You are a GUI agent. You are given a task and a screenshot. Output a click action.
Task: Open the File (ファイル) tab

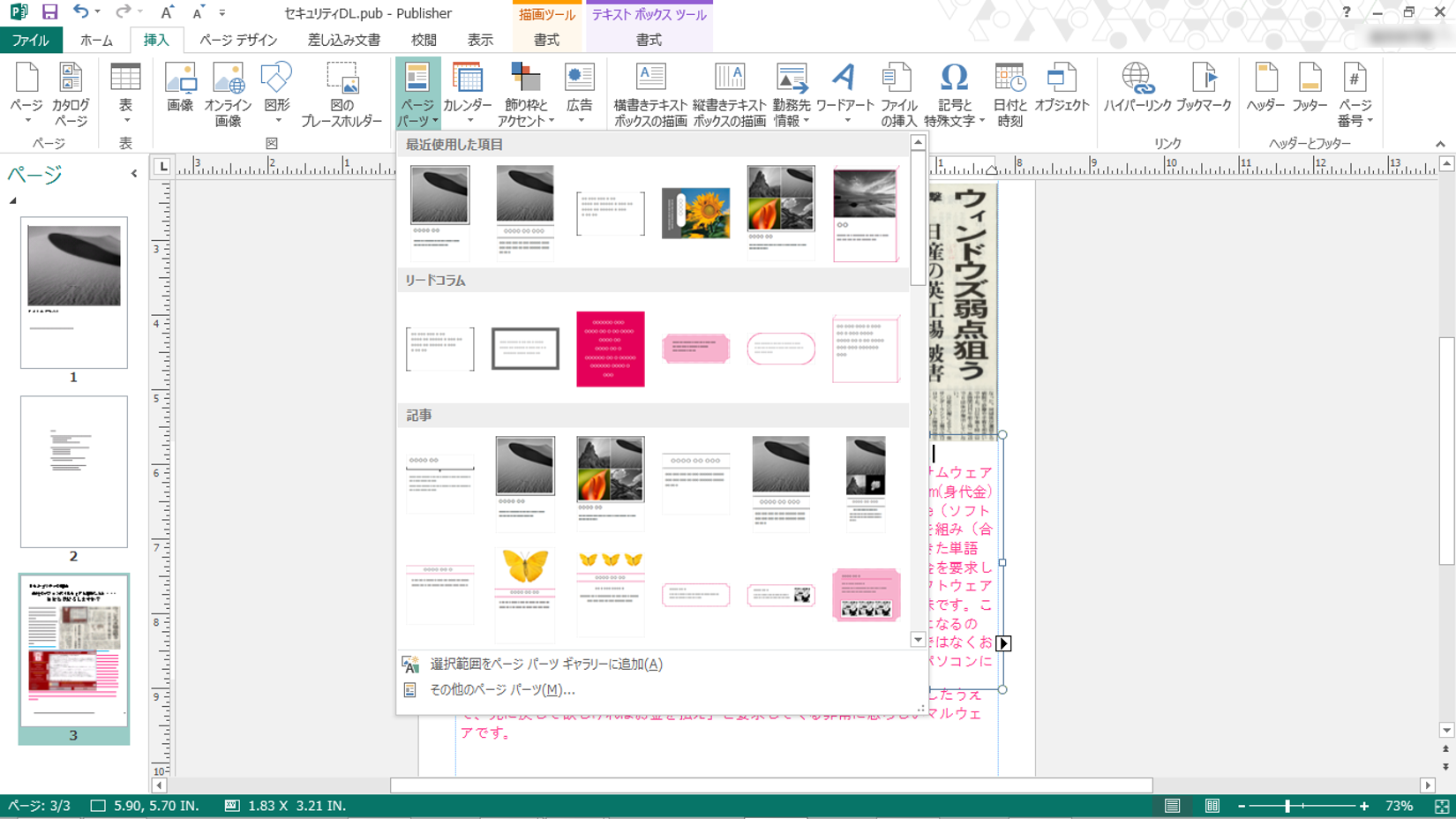tap(31, 40)
